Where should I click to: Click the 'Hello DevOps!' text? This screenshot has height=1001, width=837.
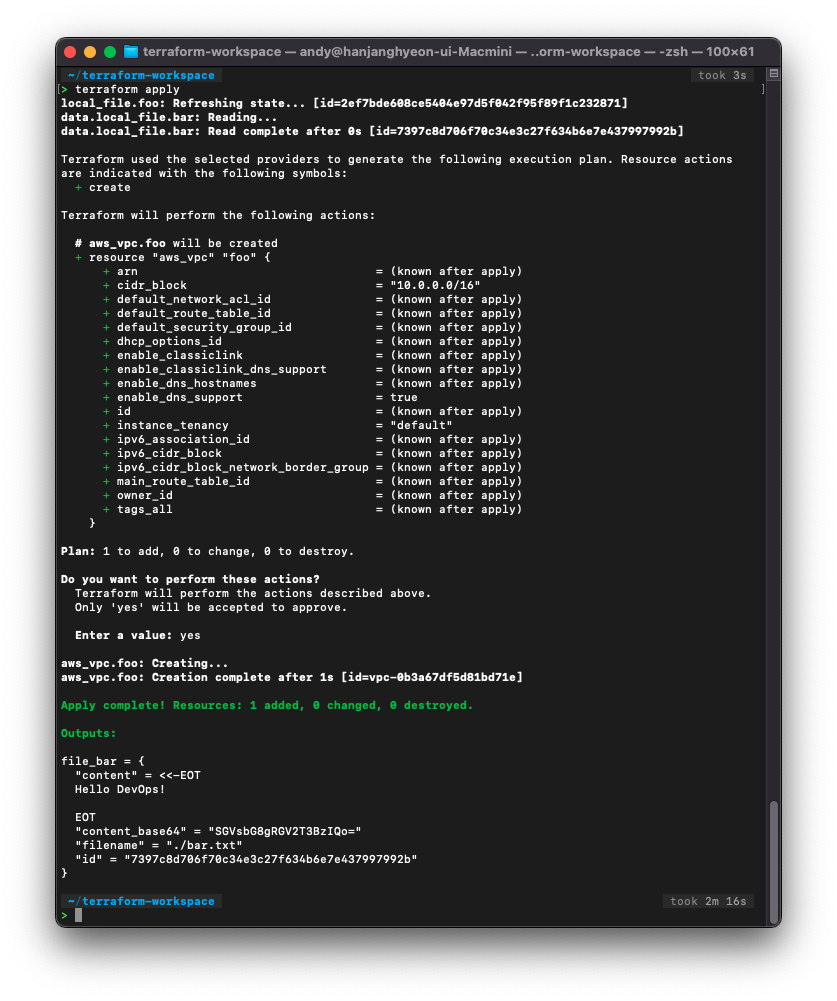pyautogui.click(x=120, y=790)
